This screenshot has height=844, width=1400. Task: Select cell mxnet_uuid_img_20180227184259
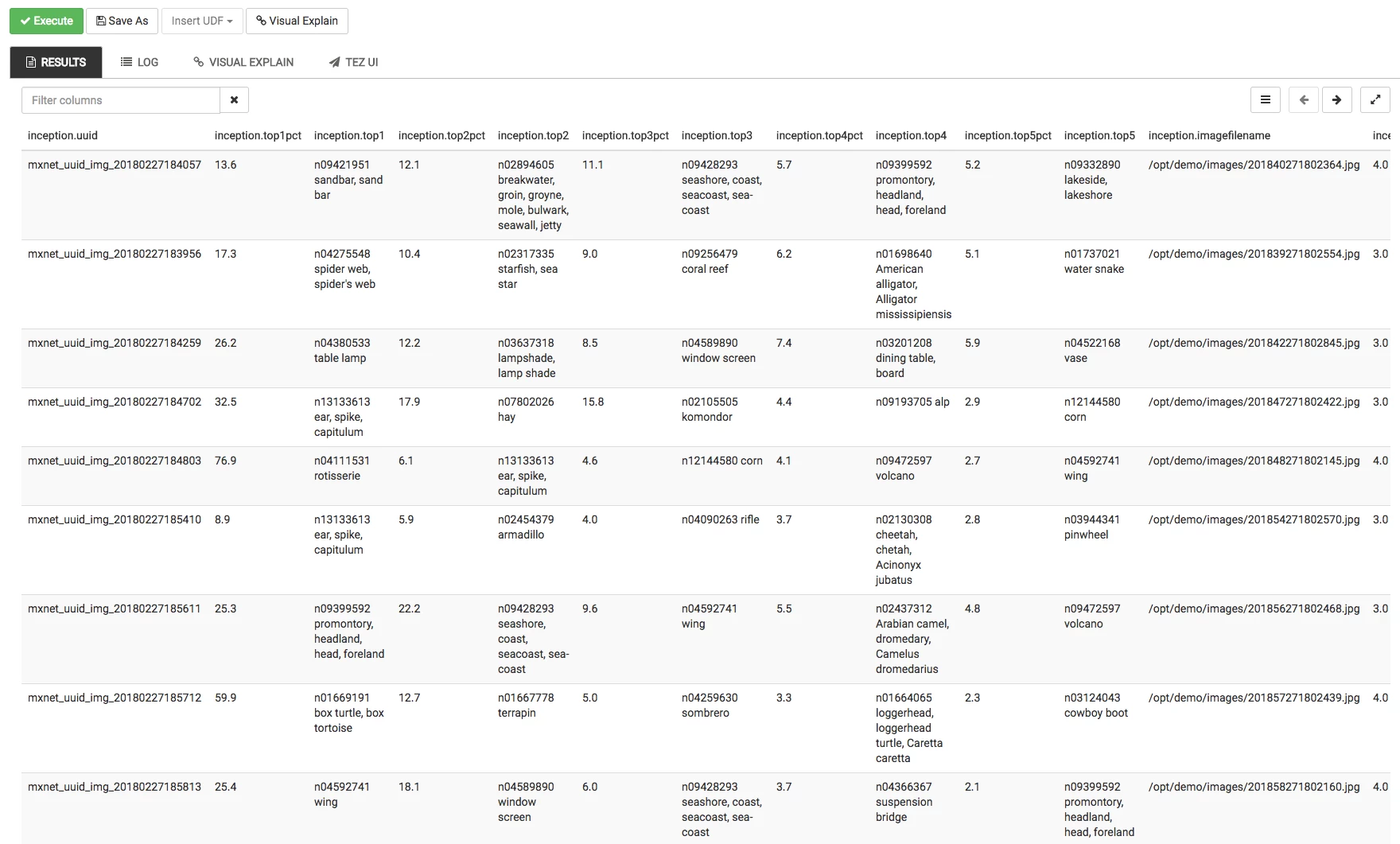115,343
